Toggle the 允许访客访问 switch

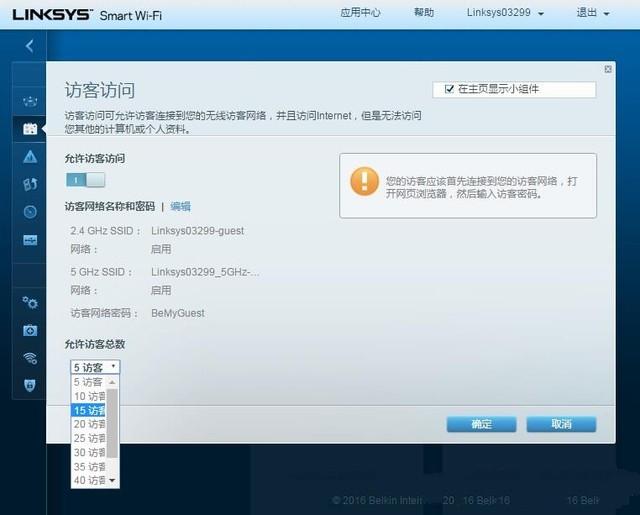pyautogui.click(x=85, y=180)
